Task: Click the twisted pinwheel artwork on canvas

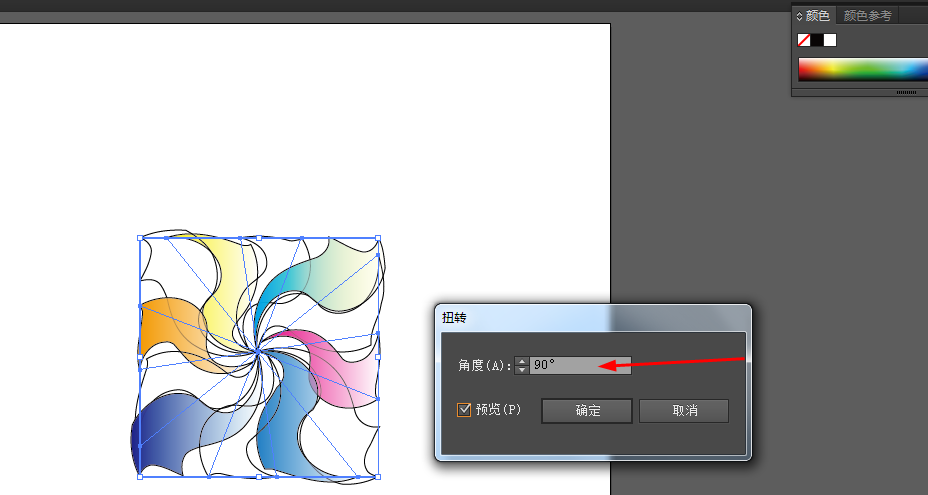Action: [257, 355]
